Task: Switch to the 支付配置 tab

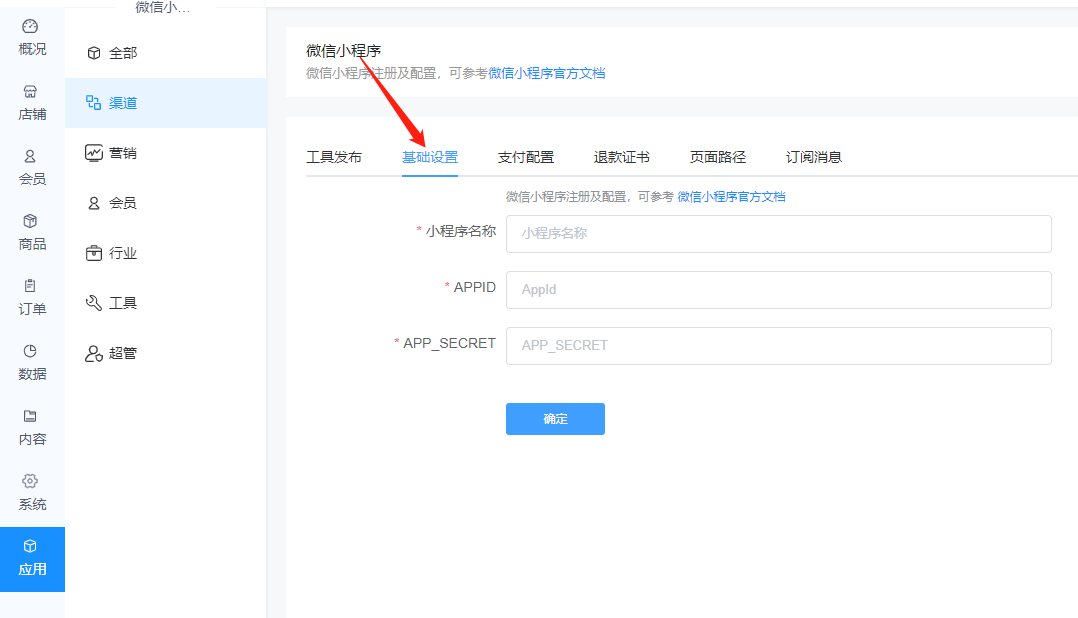Action: tap(526, 157)
